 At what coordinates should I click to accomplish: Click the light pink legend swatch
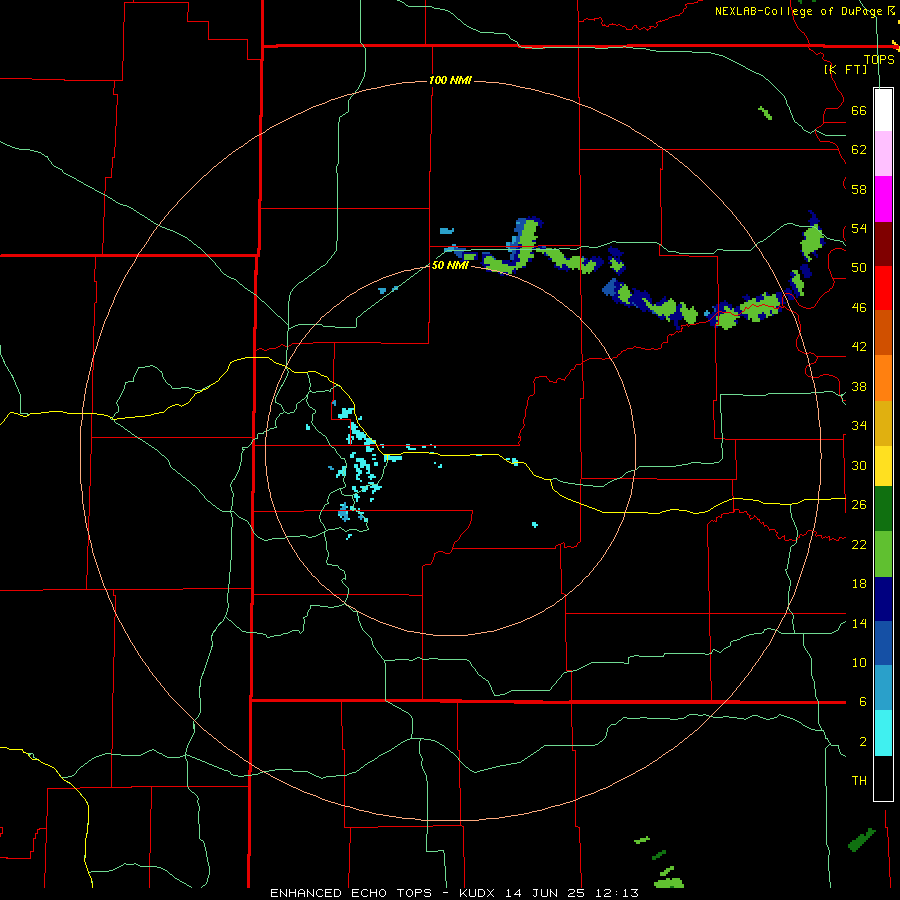click(x=883, y=153)
